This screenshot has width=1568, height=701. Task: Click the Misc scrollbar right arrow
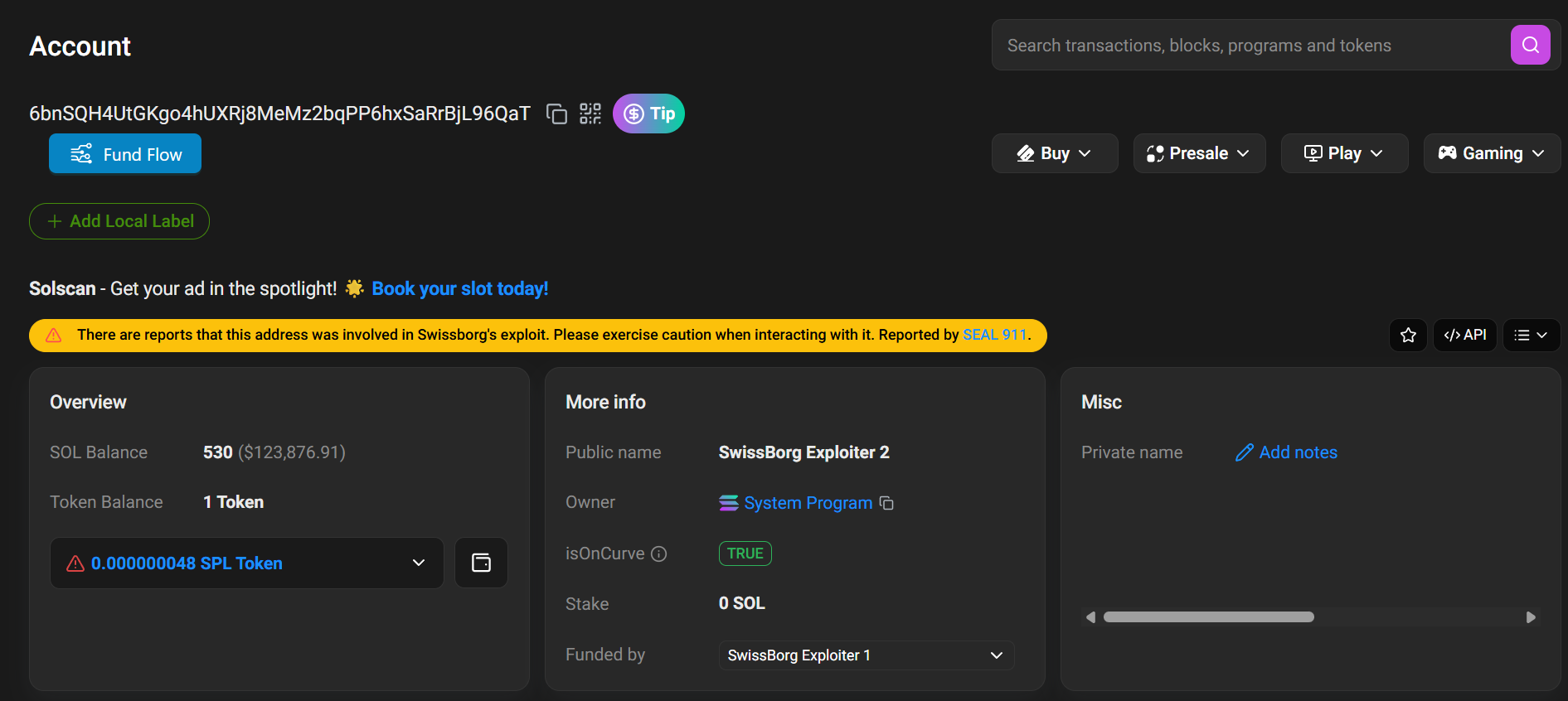pos(1531,617)
